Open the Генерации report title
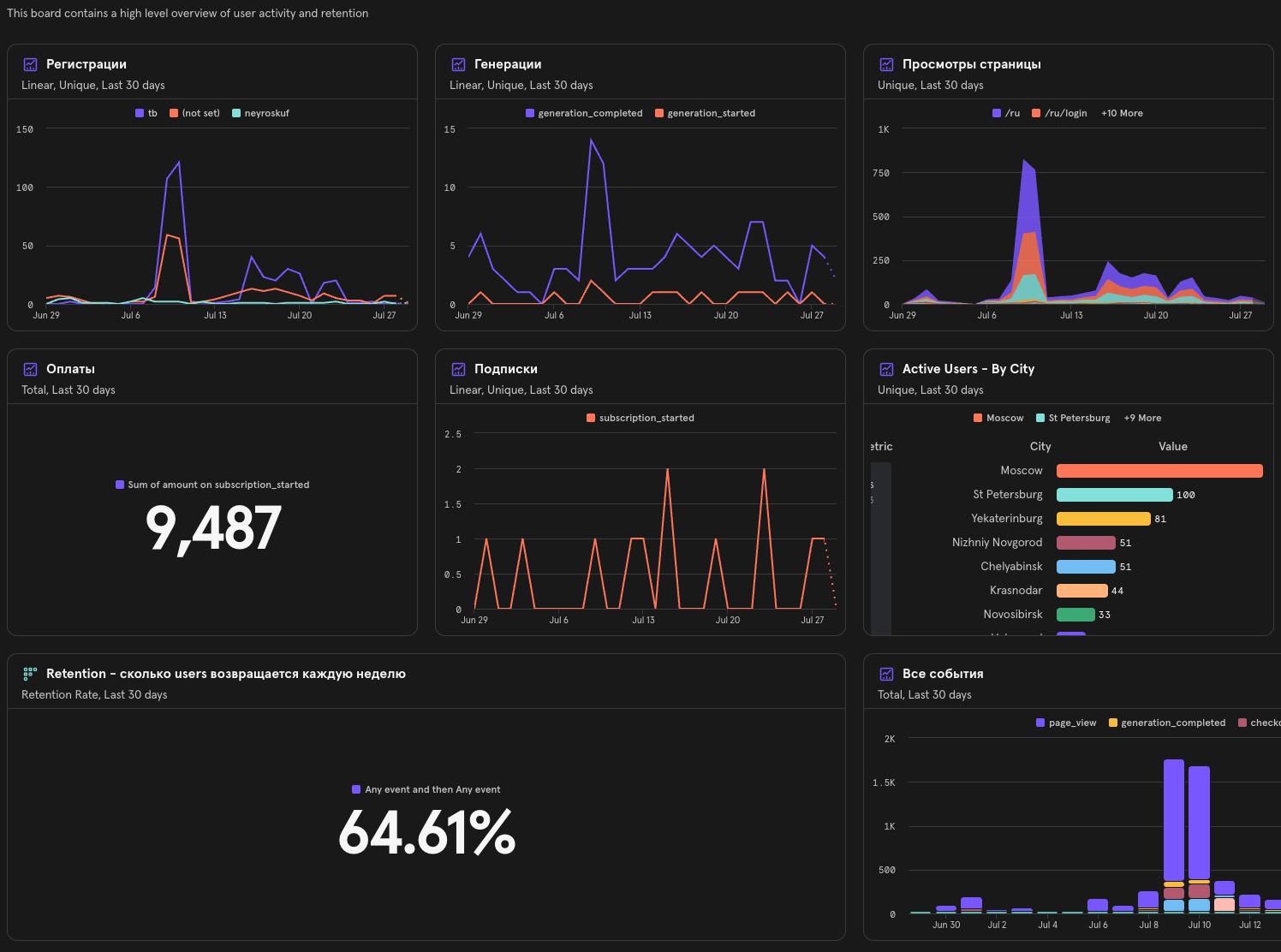This screenshot has height=952, width=1281. pos(508,64)
